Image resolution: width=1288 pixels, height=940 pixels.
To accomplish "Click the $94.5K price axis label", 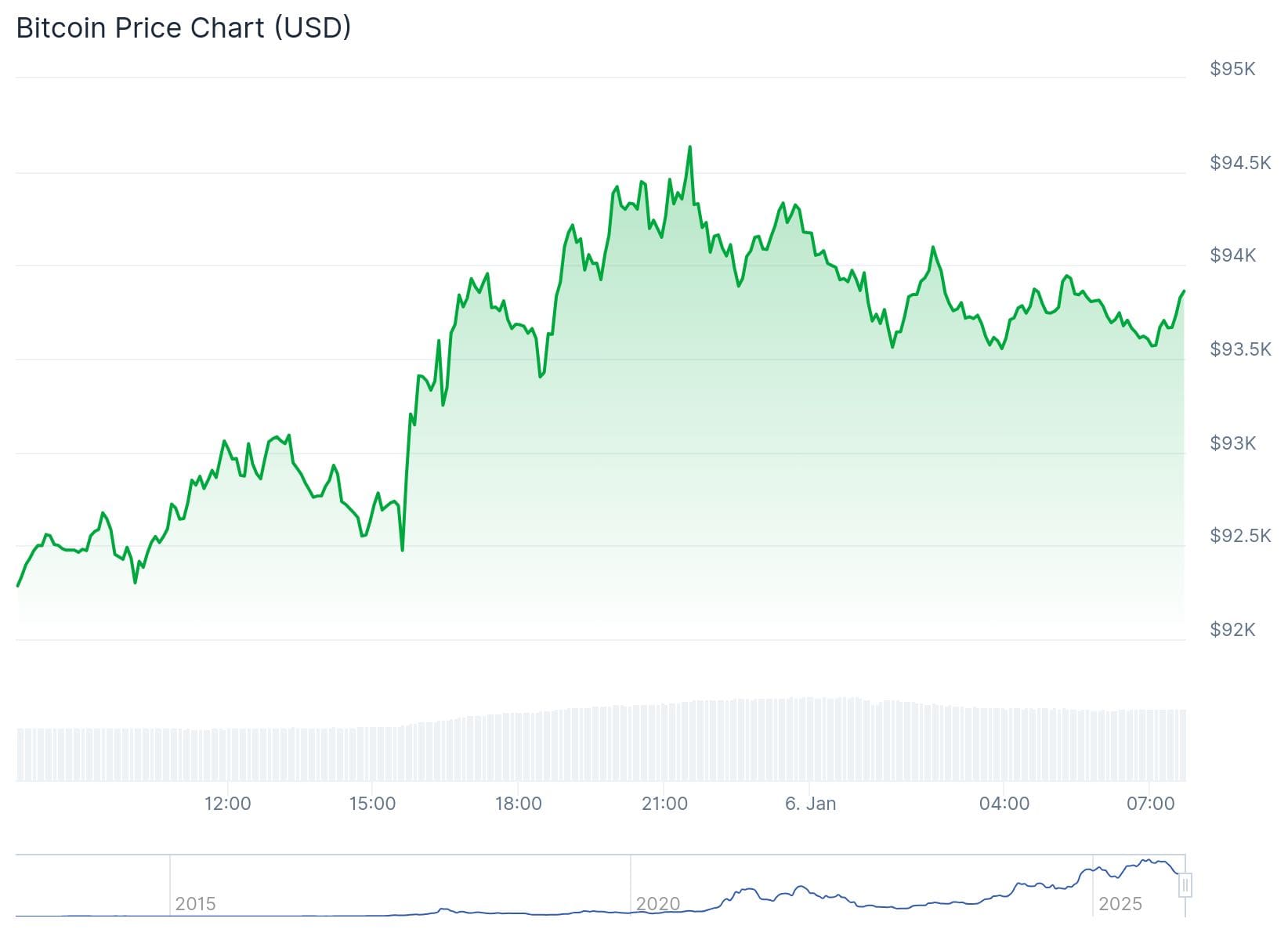I will point(1240,163).
